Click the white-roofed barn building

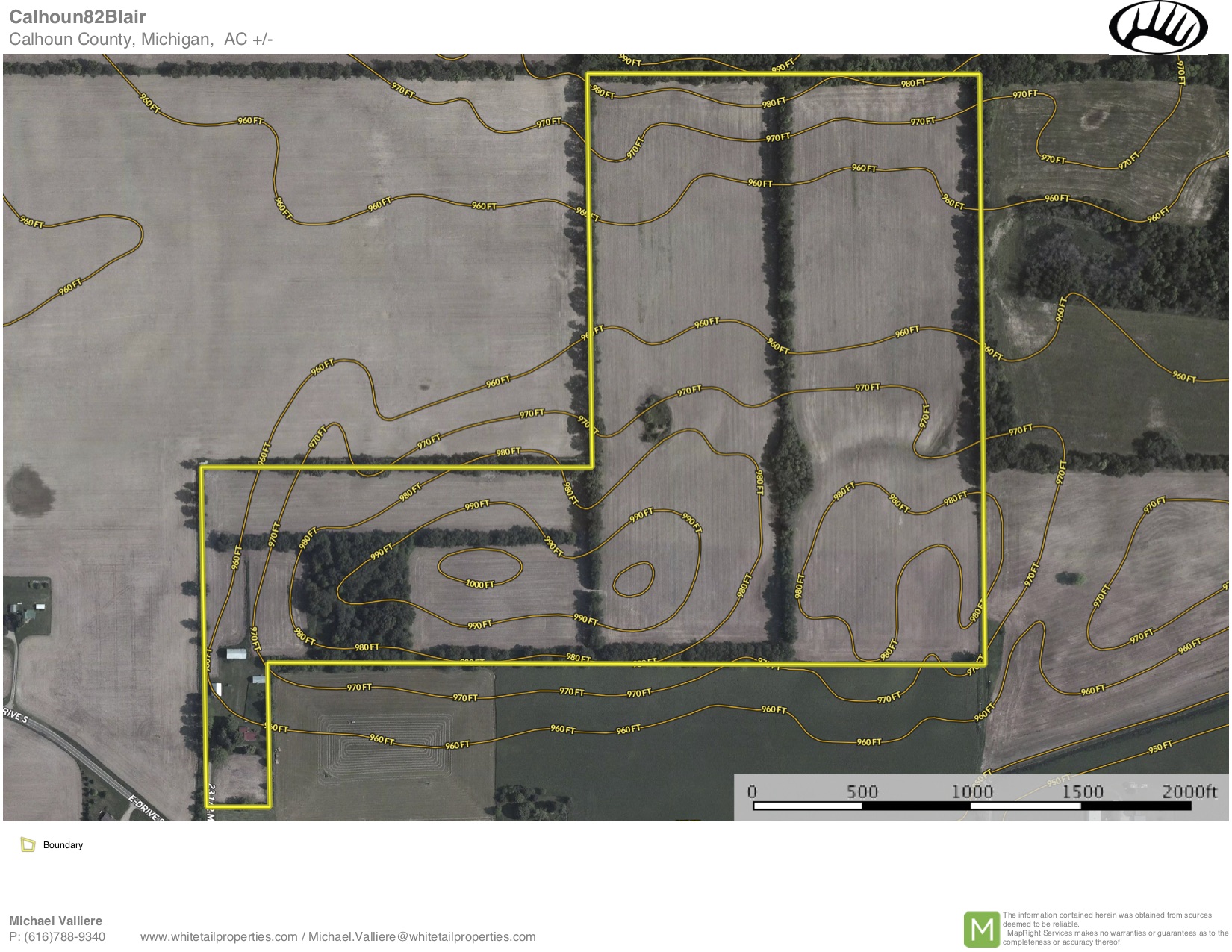pos(236,654)
